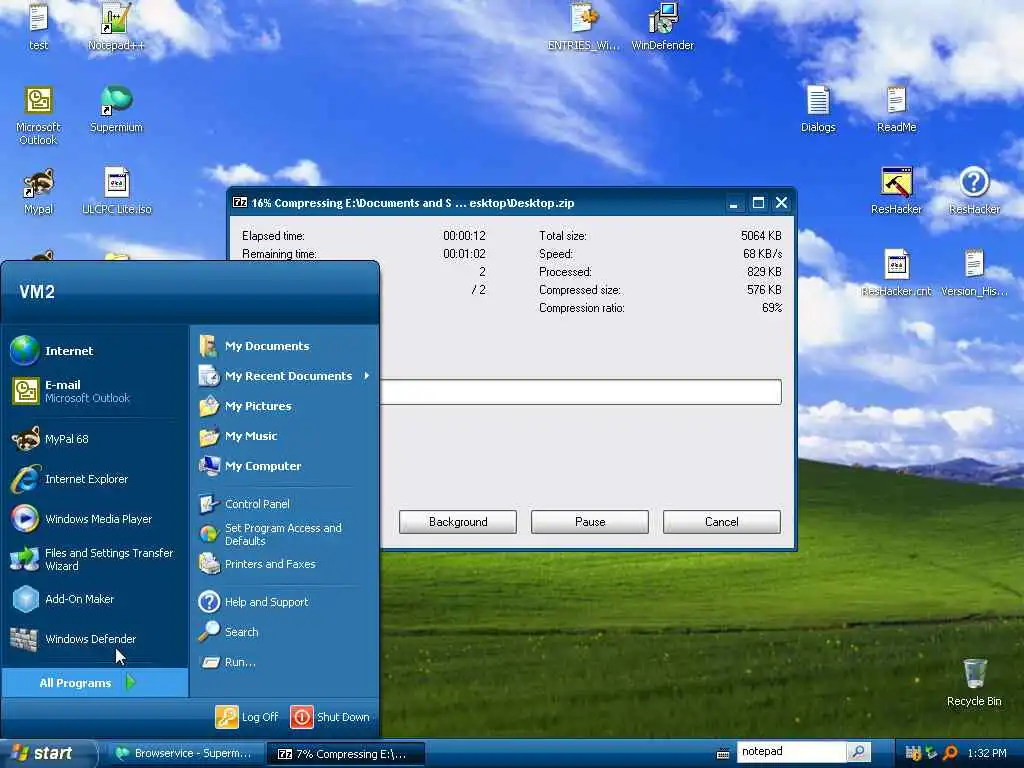Viewport: 1024px width, 768px height.
Task: Launch WinDefender desktop icon
Action: click(662, 26)
